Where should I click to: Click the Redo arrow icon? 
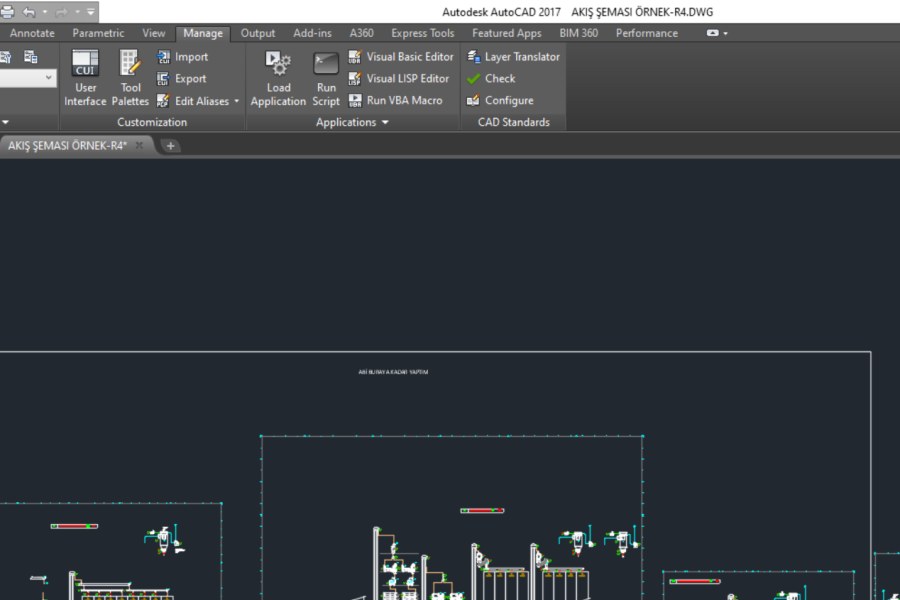(62, 11)
